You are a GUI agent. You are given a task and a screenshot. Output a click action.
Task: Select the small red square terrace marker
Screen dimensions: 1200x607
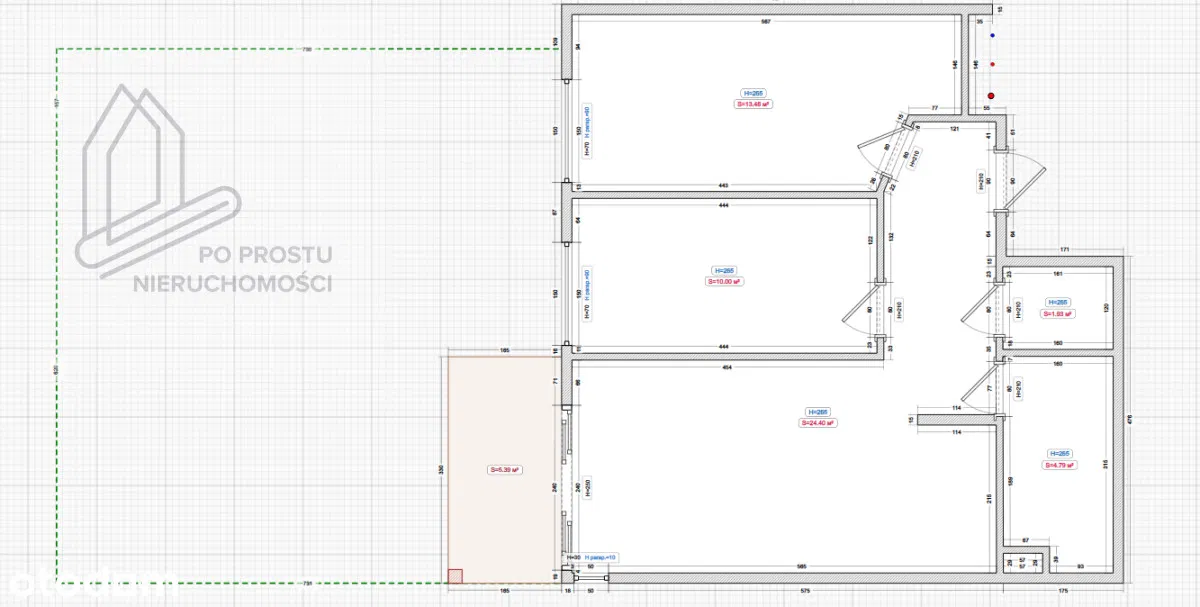click(455, 575)
